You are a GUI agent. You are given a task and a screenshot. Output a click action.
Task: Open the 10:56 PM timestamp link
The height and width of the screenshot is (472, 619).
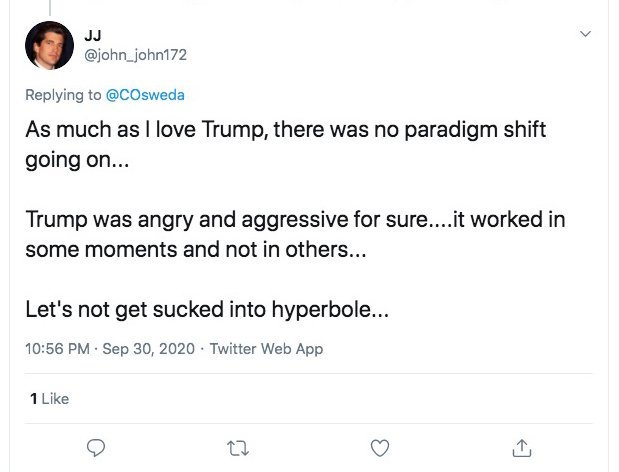(x=58, y=349)
